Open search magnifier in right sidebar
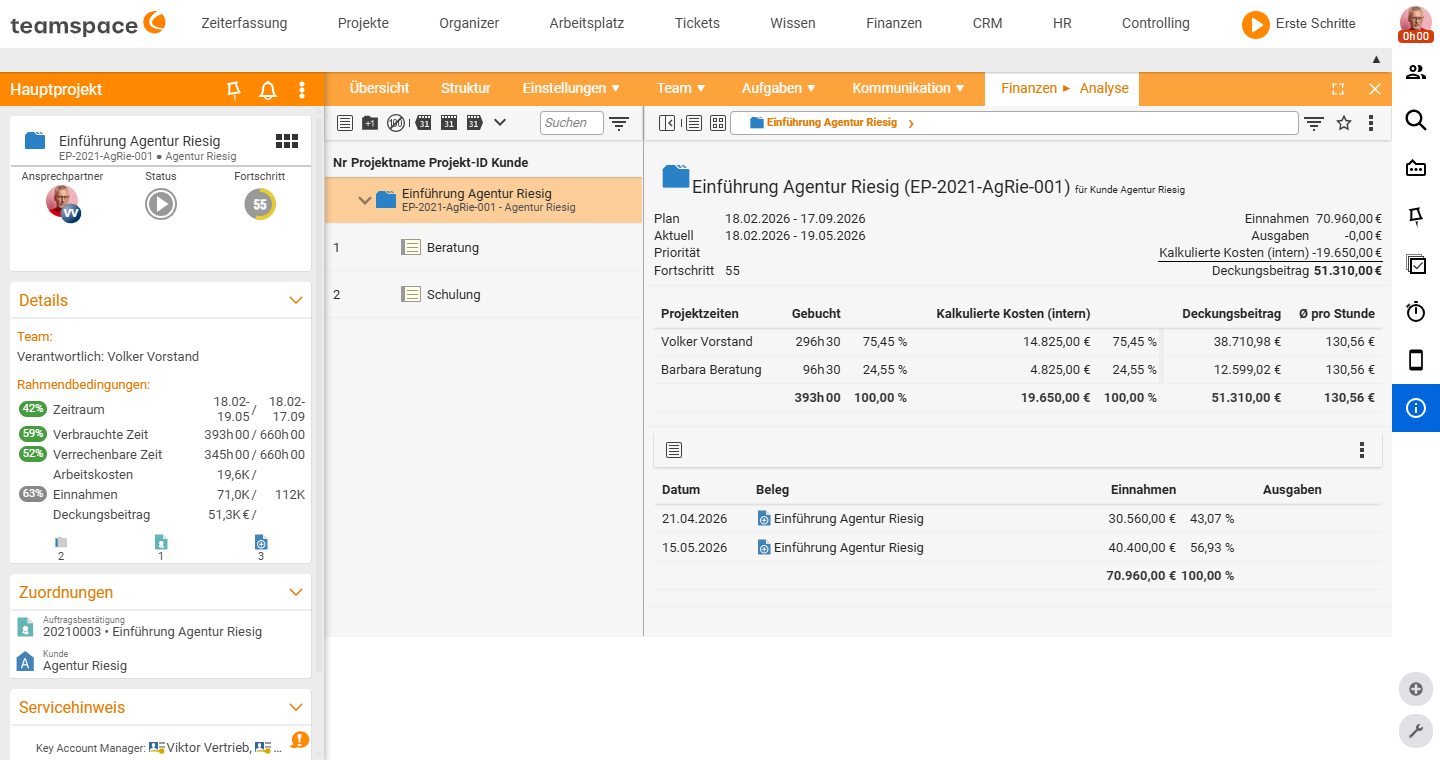 (1416, 120)
